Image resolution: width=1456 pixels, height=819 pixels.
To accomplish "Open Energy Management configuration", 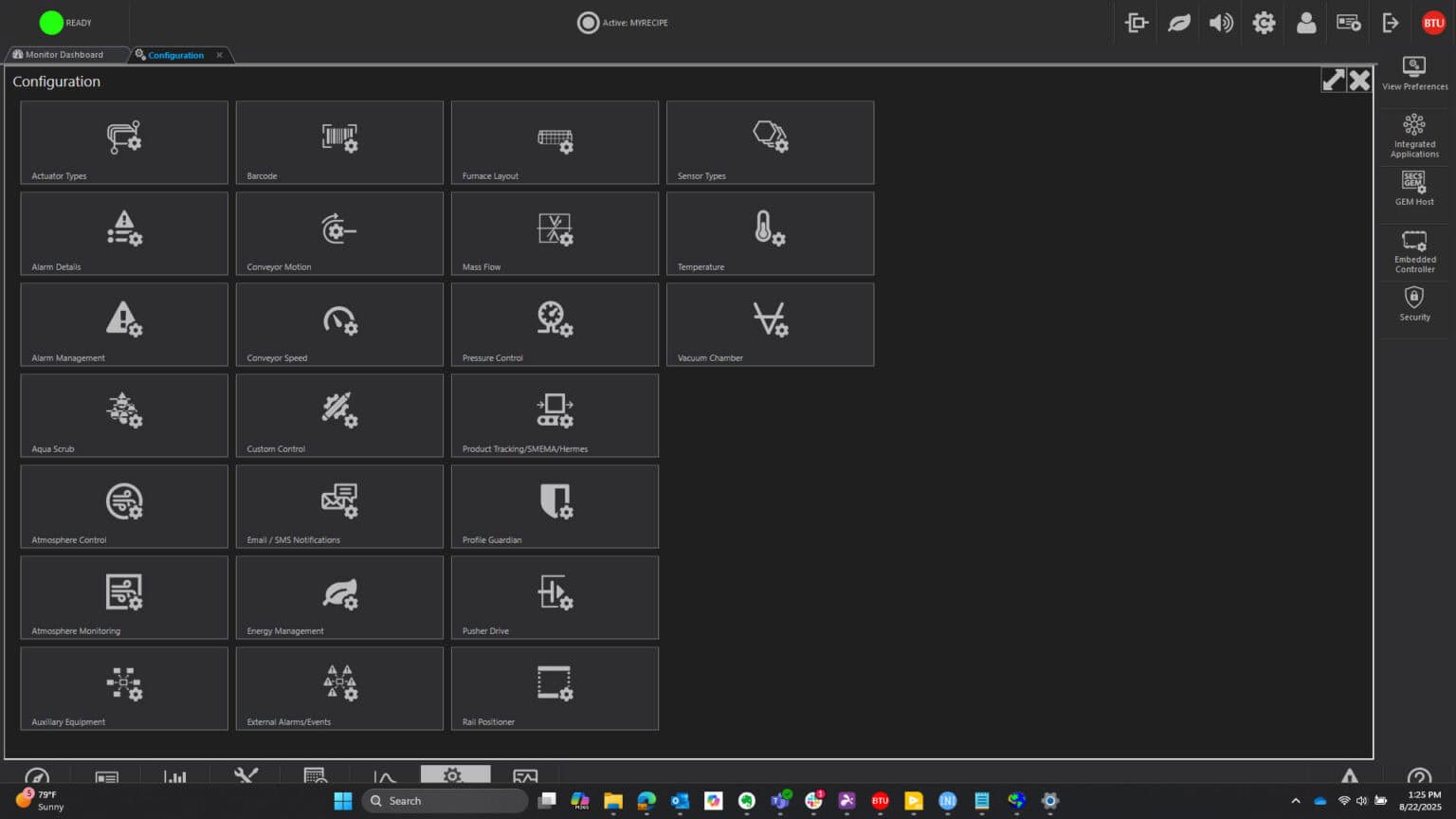I will [339, 597].
